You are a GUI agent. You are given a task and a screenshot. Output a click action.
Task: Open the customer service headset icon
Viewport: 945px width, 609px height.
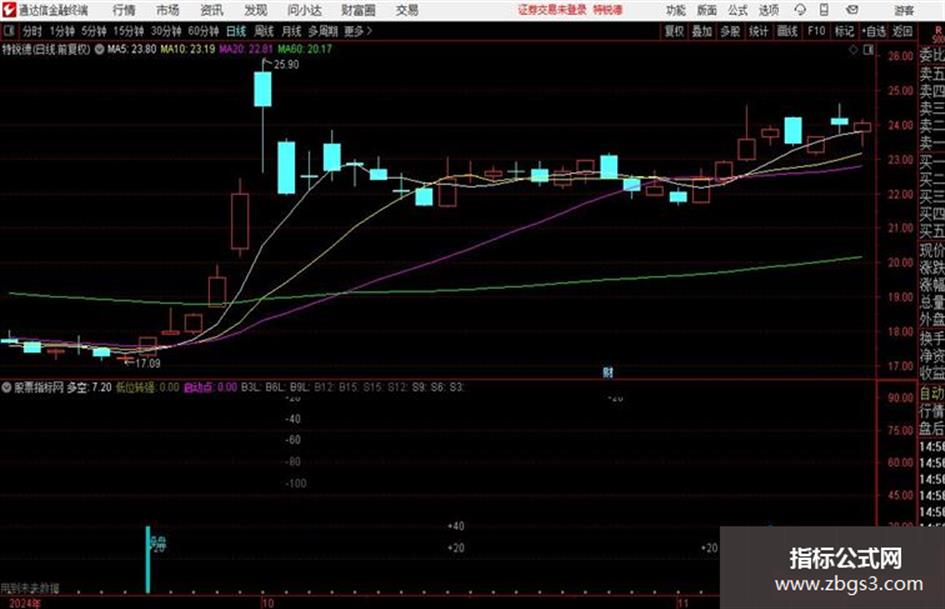tap(800, 10)
